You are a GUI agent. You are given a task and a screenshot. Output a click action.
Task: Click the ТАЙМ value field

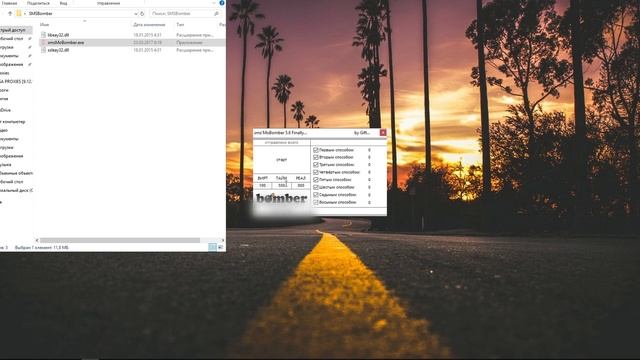click(282, 185)
